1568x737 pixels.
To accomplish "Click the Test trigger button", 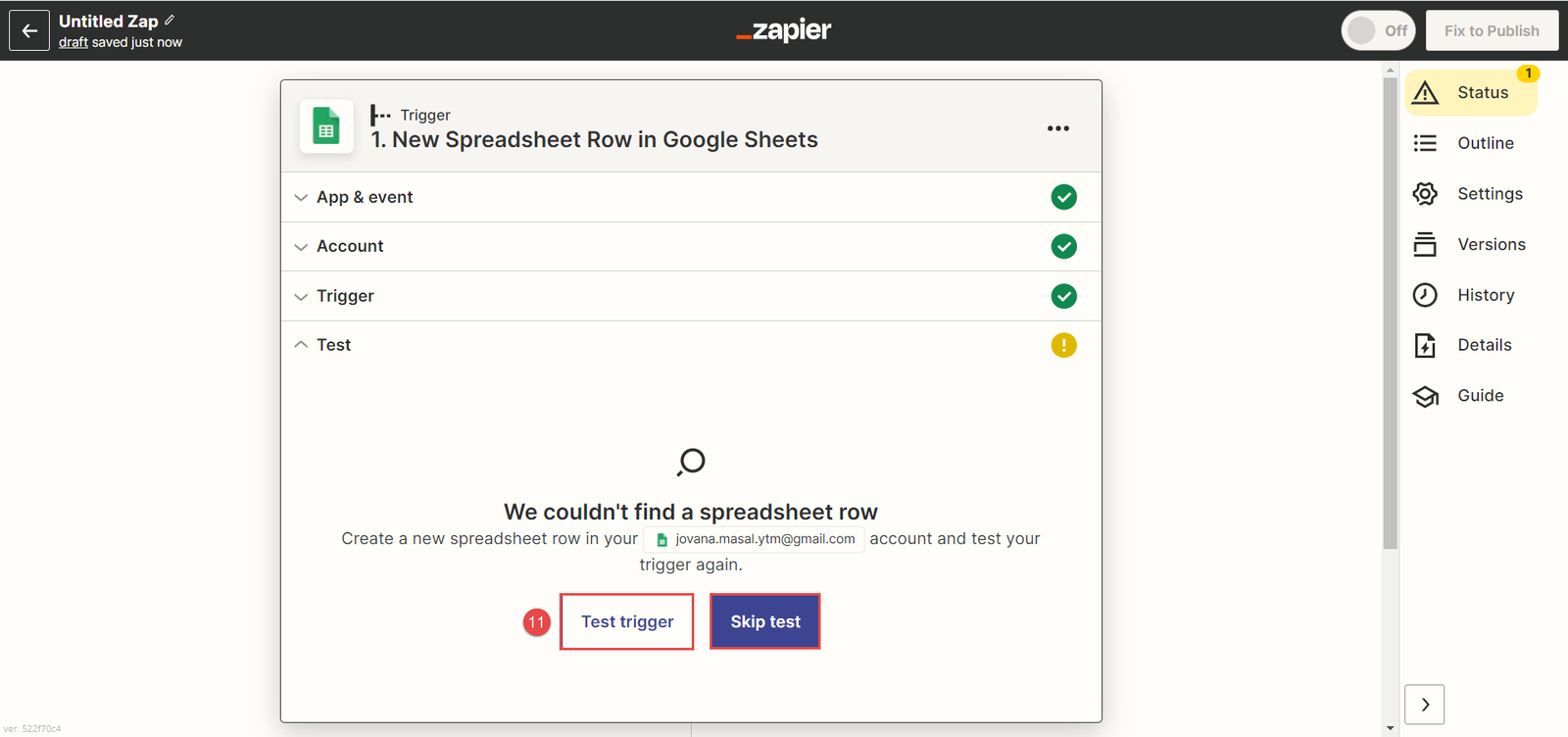I will (x=627, y=621).
